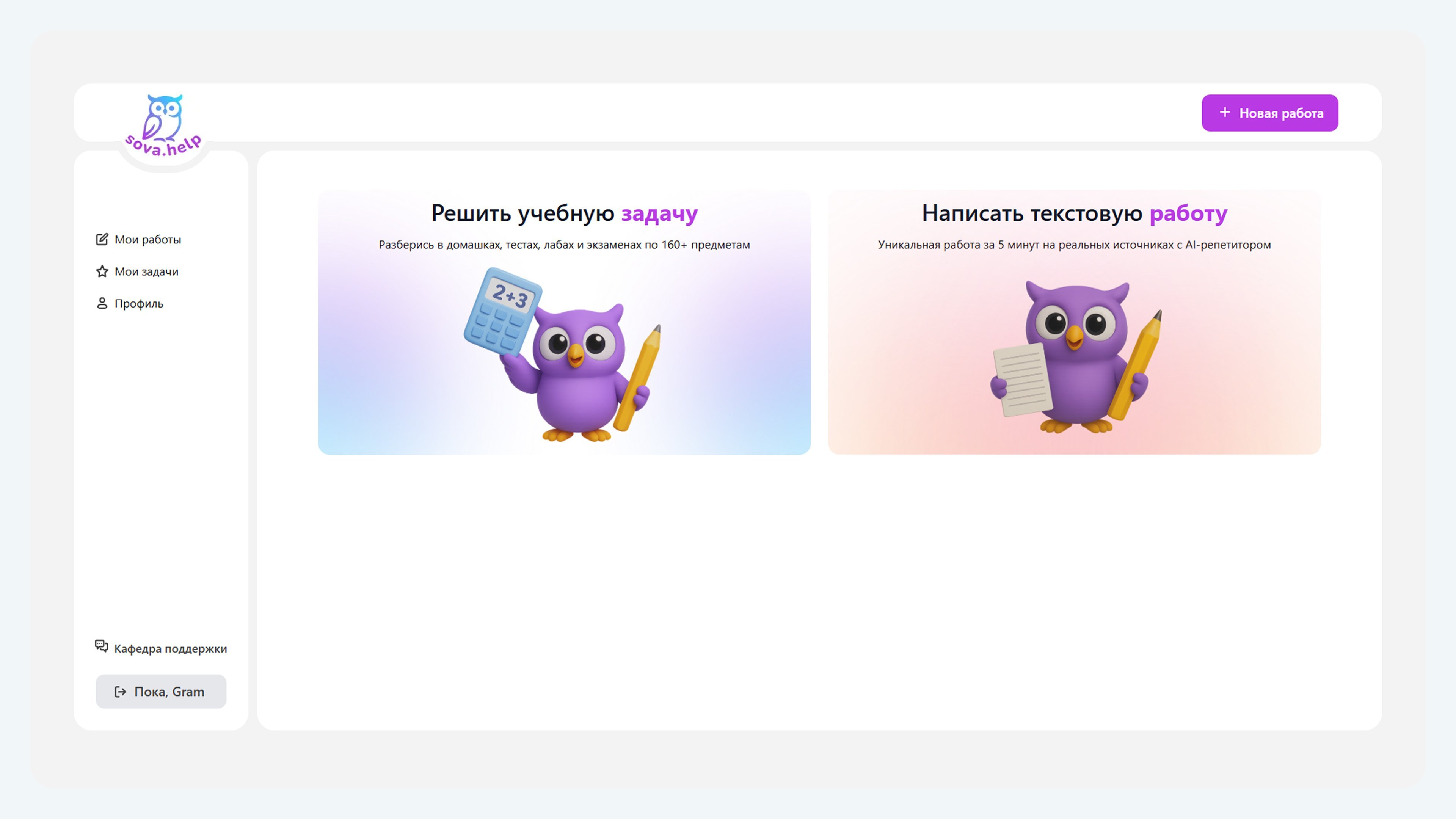Open the Мои задачи menu item
The height and width of the screenshot is (819, 1456).
137,271
